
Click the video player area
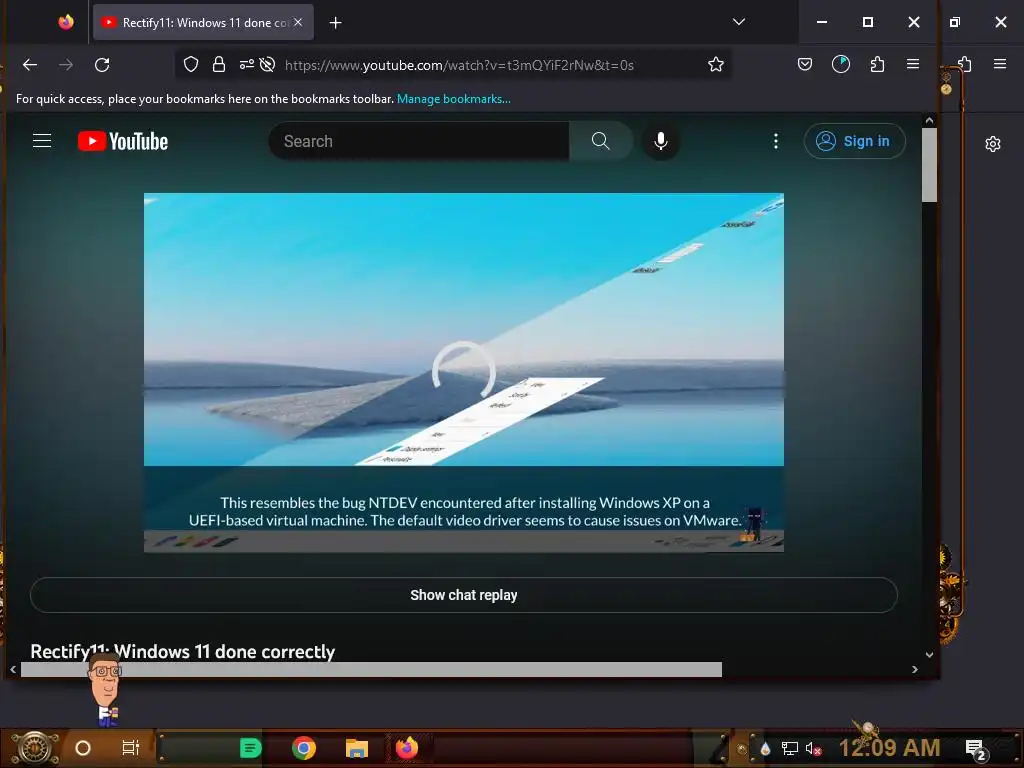coord(464,372)
